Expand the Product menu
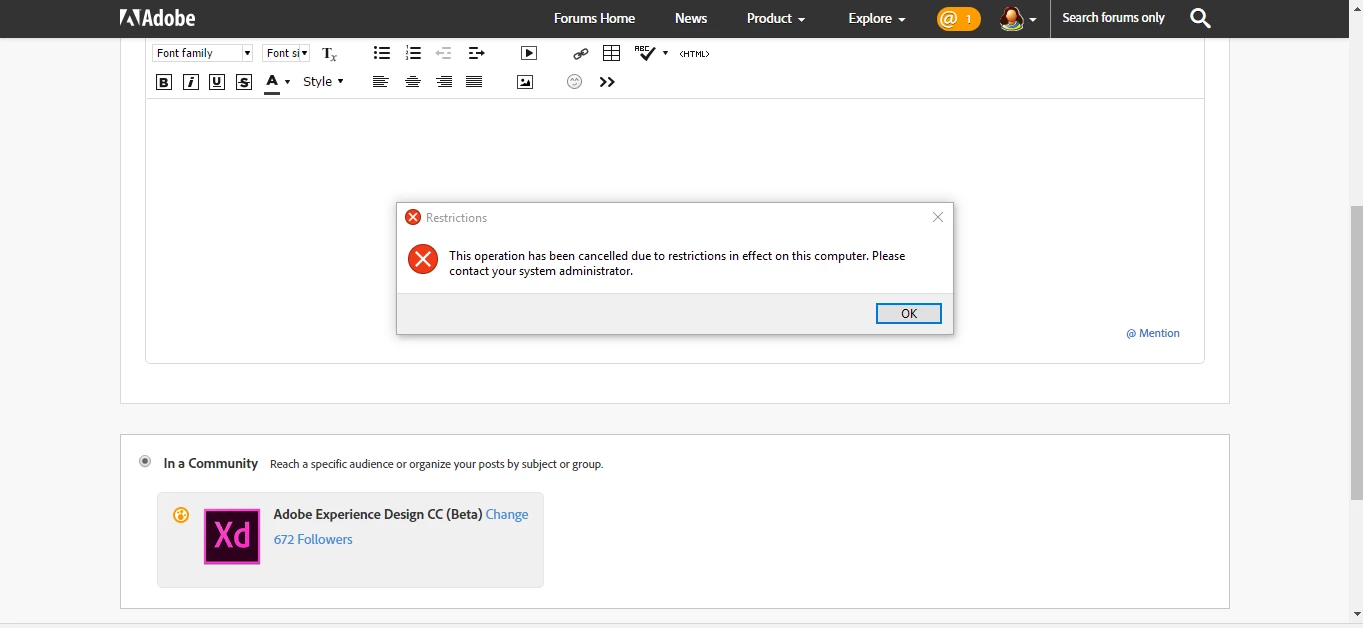 click(x=776, y=18)
